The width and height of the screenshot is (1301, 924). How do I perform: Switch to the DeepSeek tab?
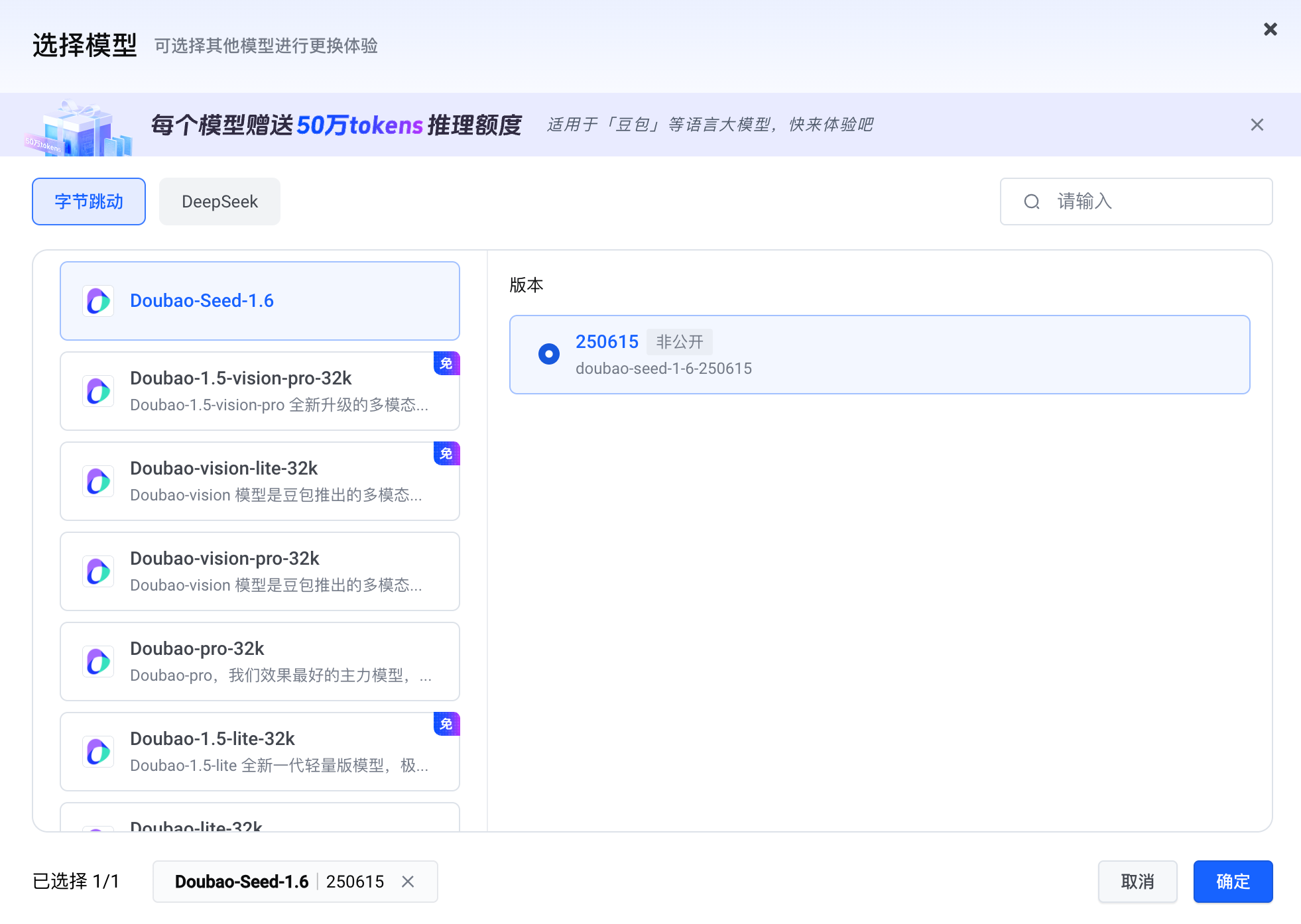coord(219,202)
